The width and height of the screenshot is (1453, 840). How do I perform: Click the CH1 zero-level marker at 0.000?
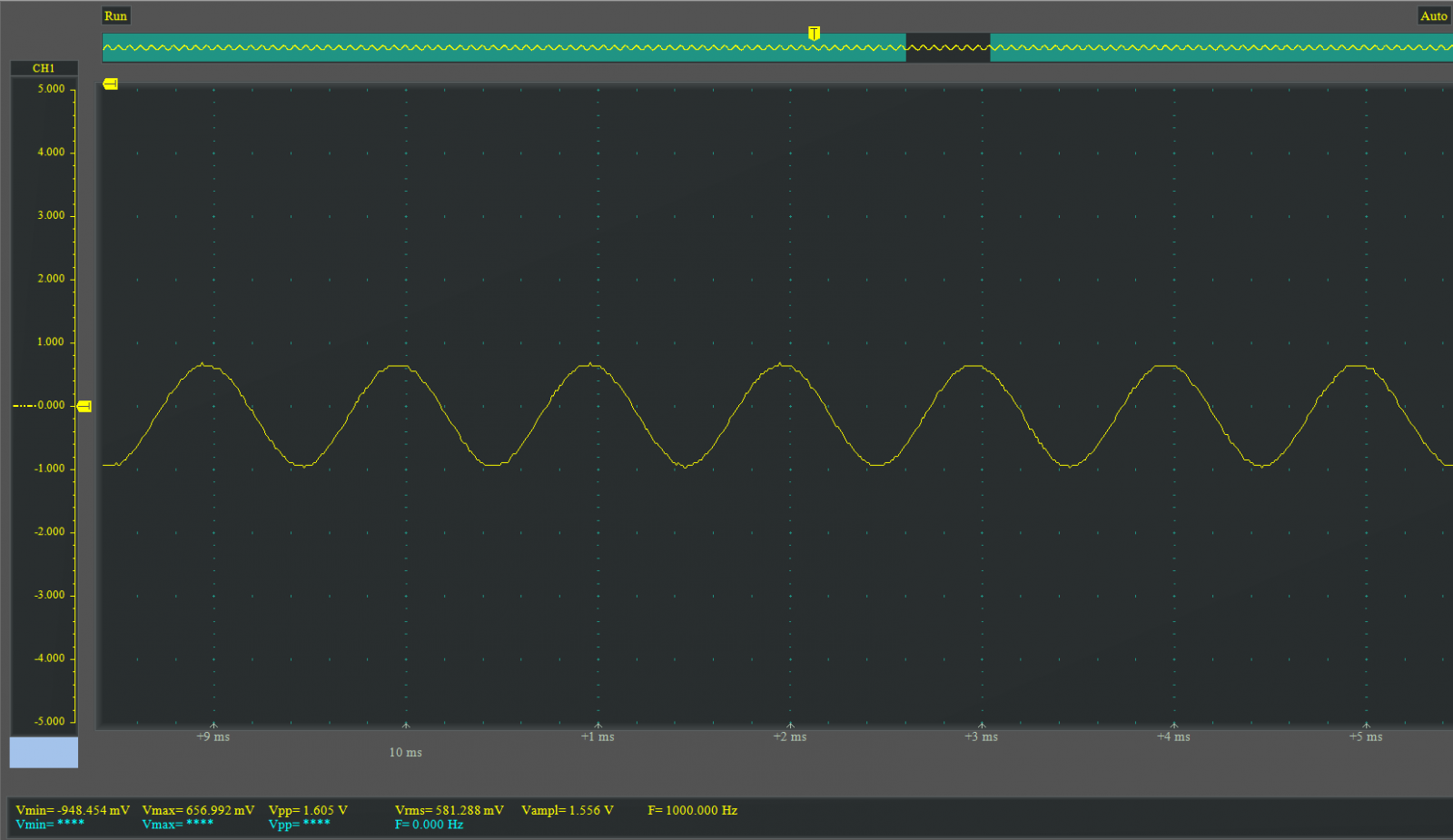coord(84,406)
